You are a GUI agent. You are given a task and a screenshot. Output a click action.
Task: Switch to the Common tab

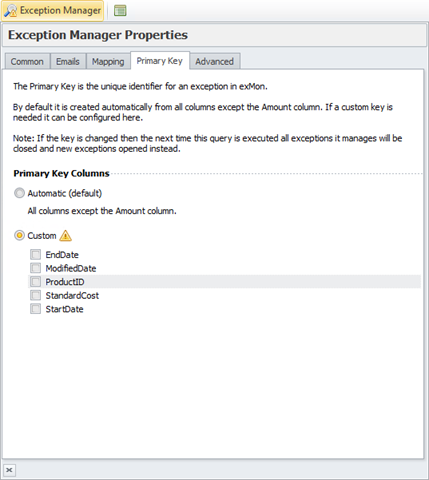pyautogui.click(x=27, y=62)
